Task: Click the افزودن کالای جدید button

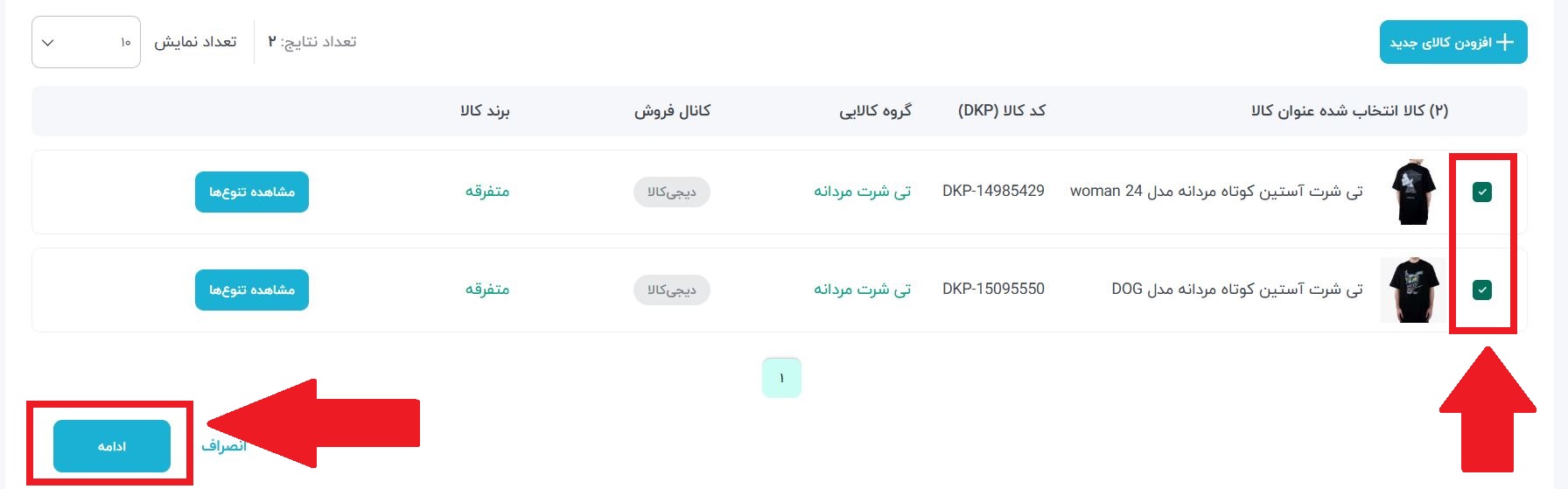Action: (1453, 42)
